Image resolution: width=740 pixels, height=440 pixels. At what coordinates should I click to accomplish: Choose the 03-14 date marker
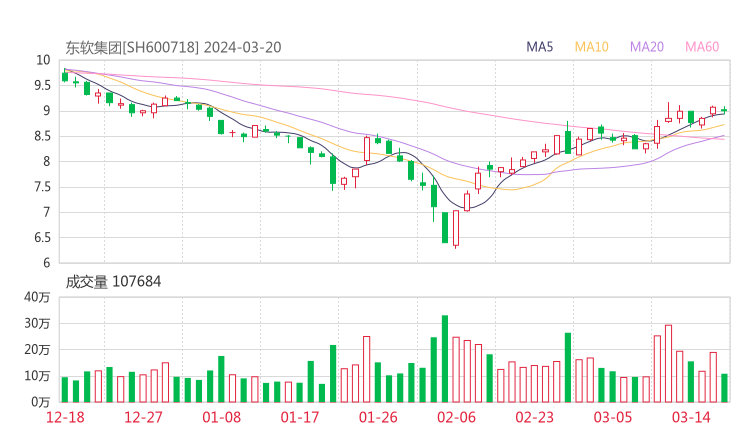(691, 417)
